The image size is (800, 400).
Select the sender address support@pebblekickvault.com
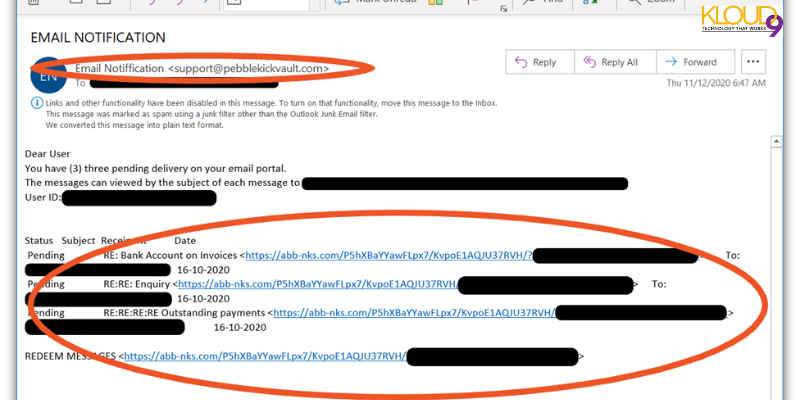[x=250, y=68]
